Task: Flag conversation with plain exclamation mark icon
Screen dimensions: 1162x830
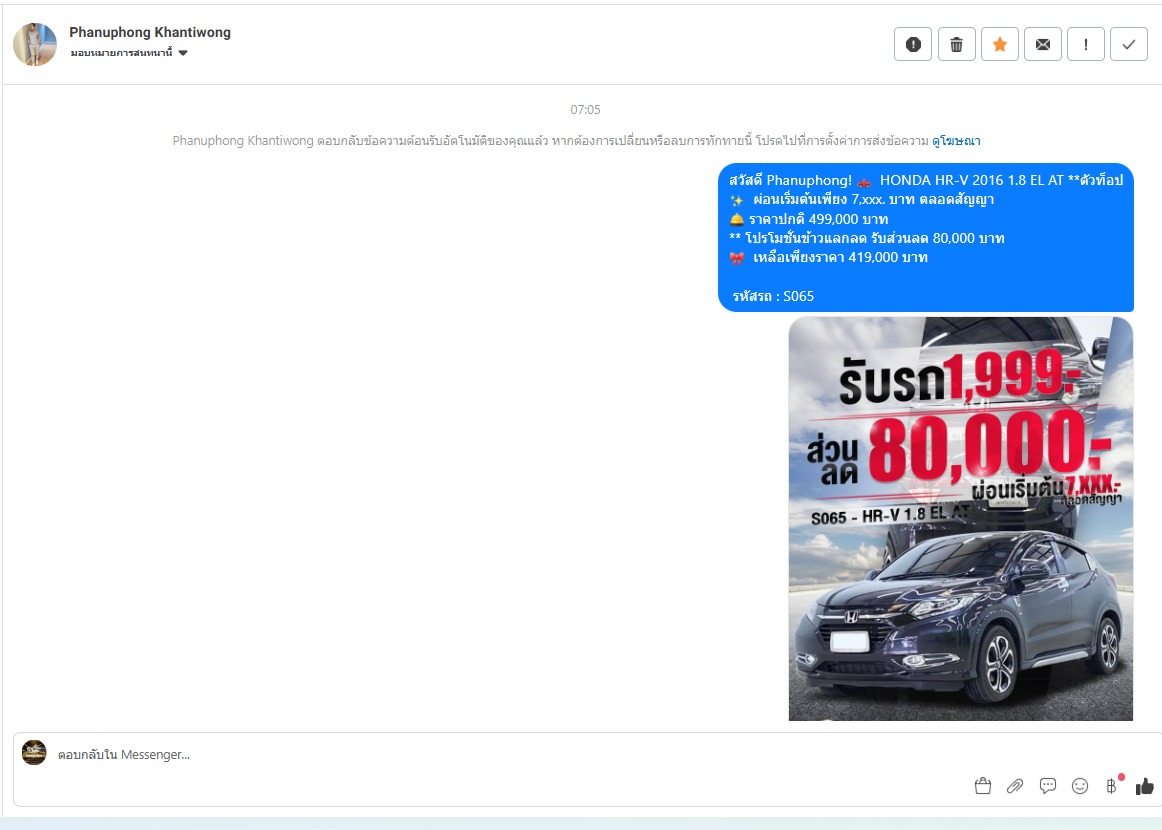Action: [1086, 44]
